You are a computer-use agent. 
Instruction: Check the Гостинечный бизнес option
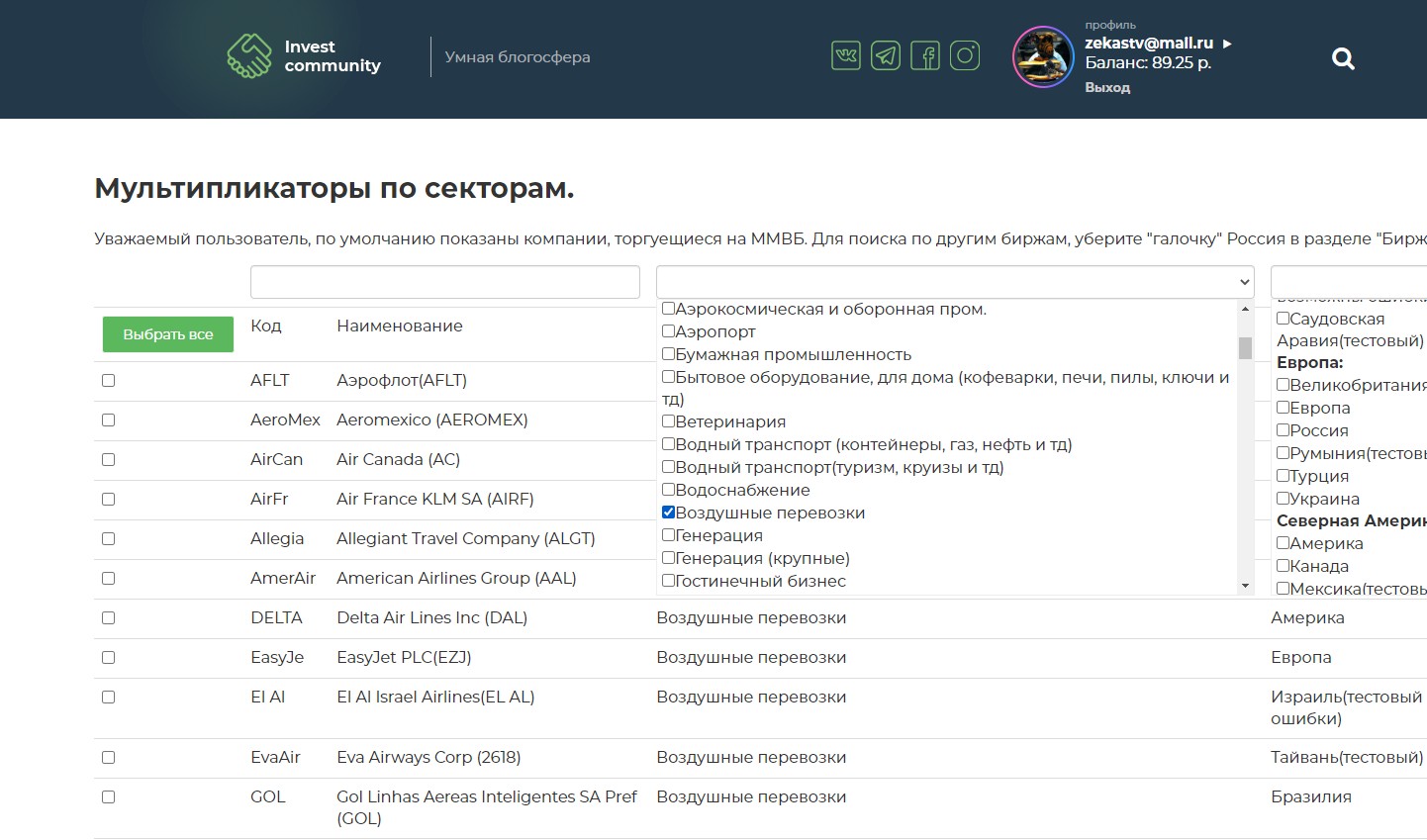point(668,581)
